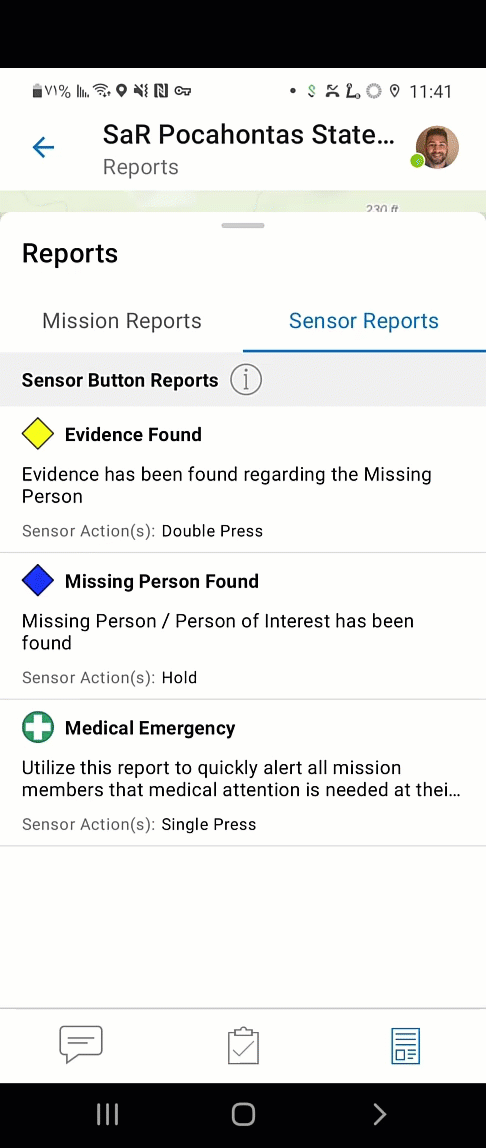The height and width of the screenshot is (1148, 486).
Task: Tap the bottom sheet drag handle
Action: (x=243, y=226)
